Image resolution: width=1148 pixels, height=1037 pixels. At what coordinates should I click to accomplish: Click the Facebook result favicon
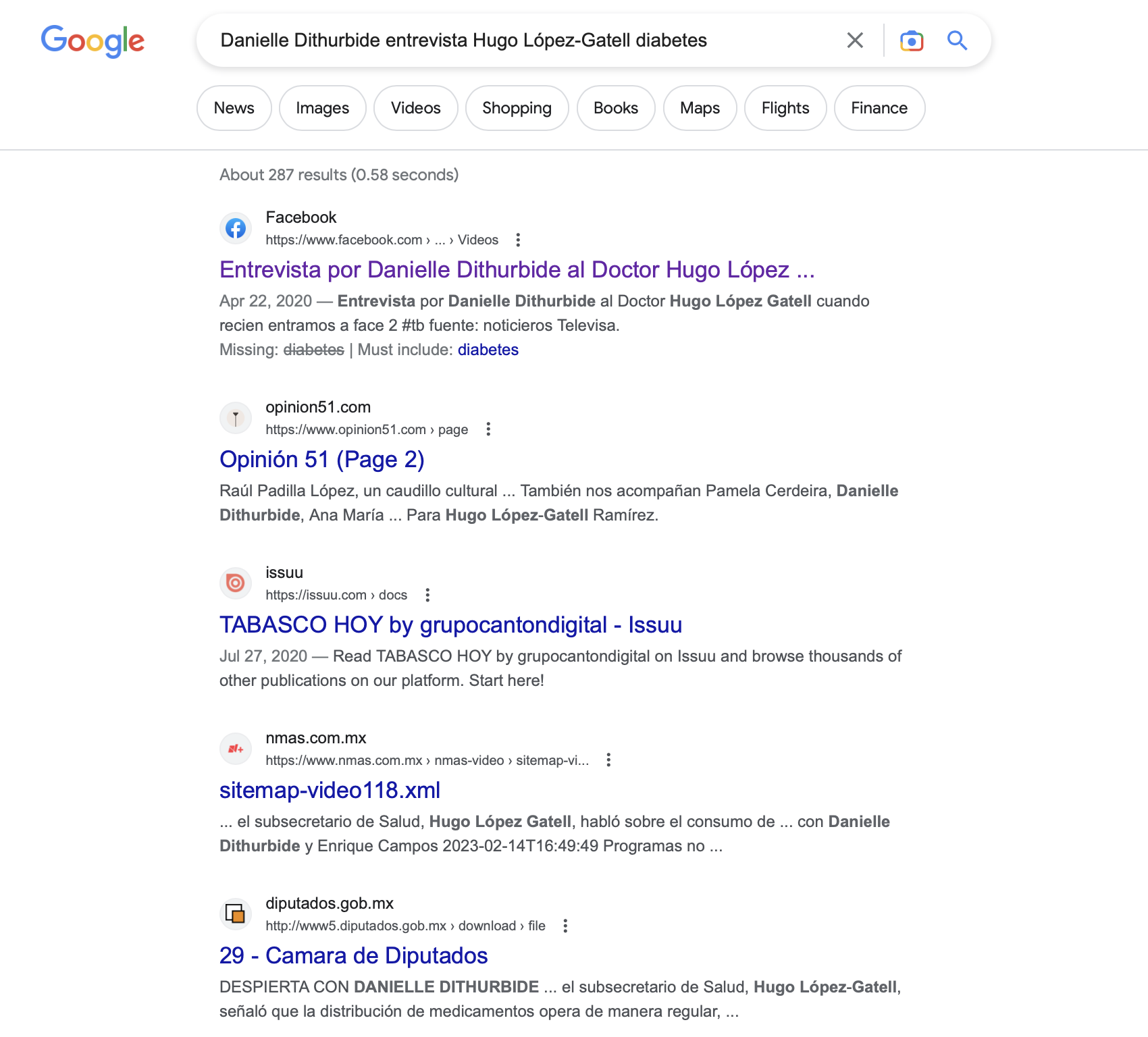pyautogui.click(x=236, y=228)
